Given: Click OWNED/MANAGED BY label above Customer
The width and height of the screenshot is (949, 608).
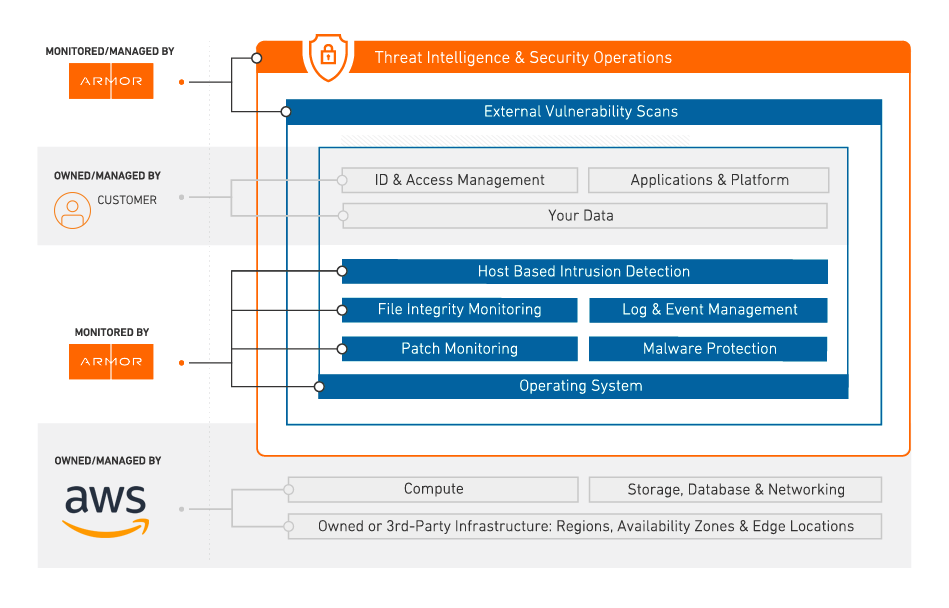Looking at the screenshot, I should point(107,176).
